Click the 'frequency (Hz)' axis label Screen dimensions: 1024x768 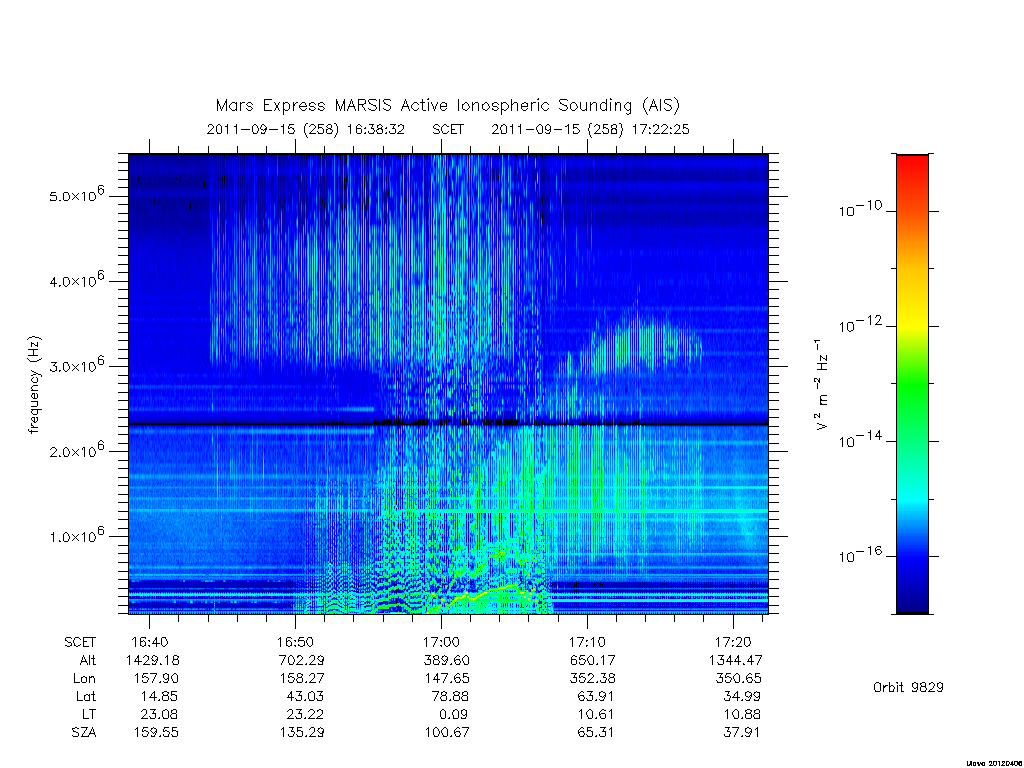35,385
